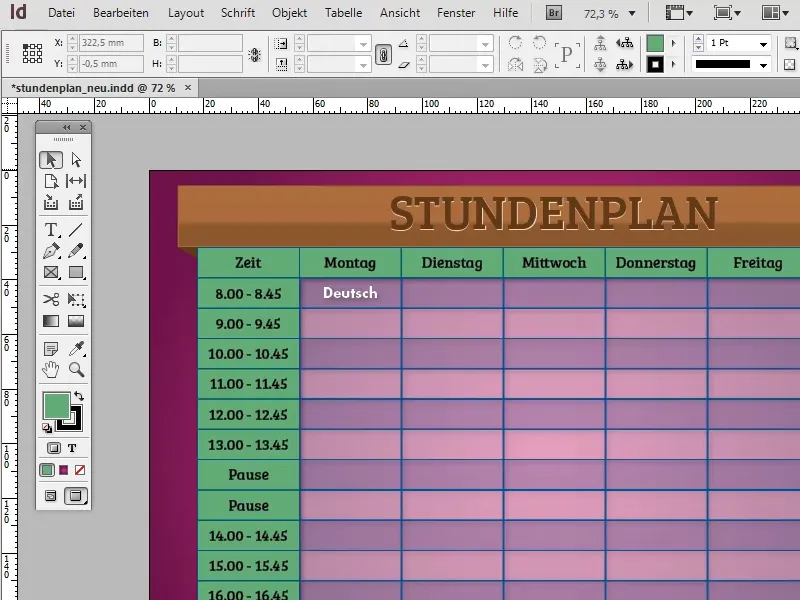
Task: Select the Rectangle Frame tool
Action: 51,272
